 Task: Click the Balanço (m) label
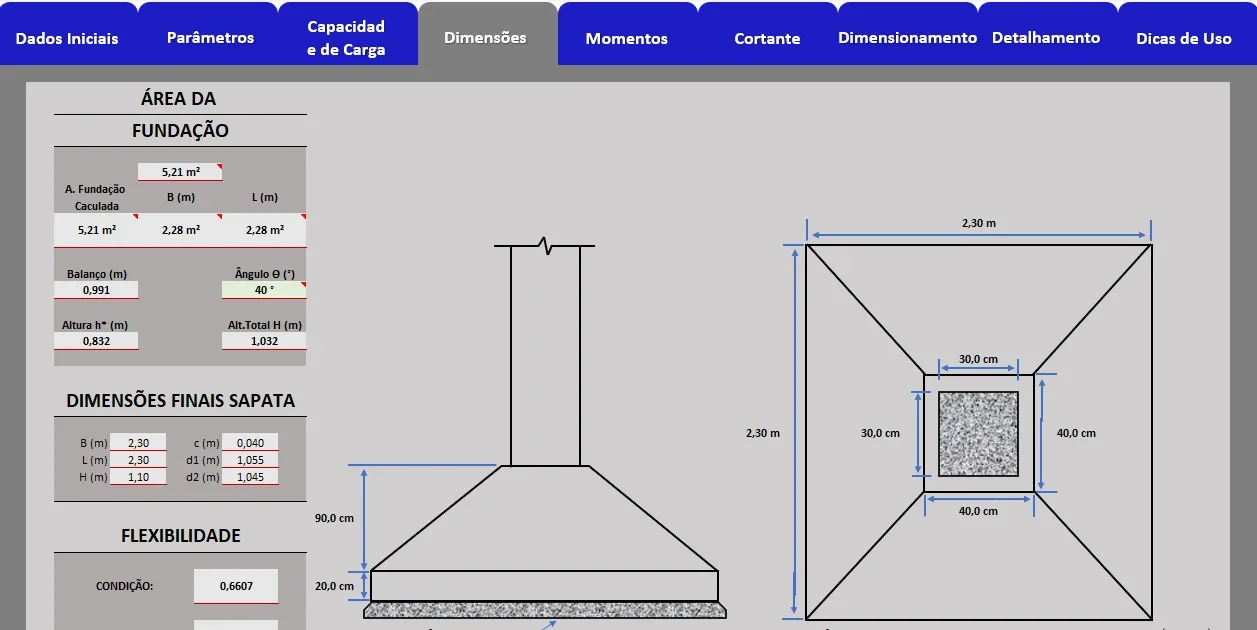[x=97, y=274]
